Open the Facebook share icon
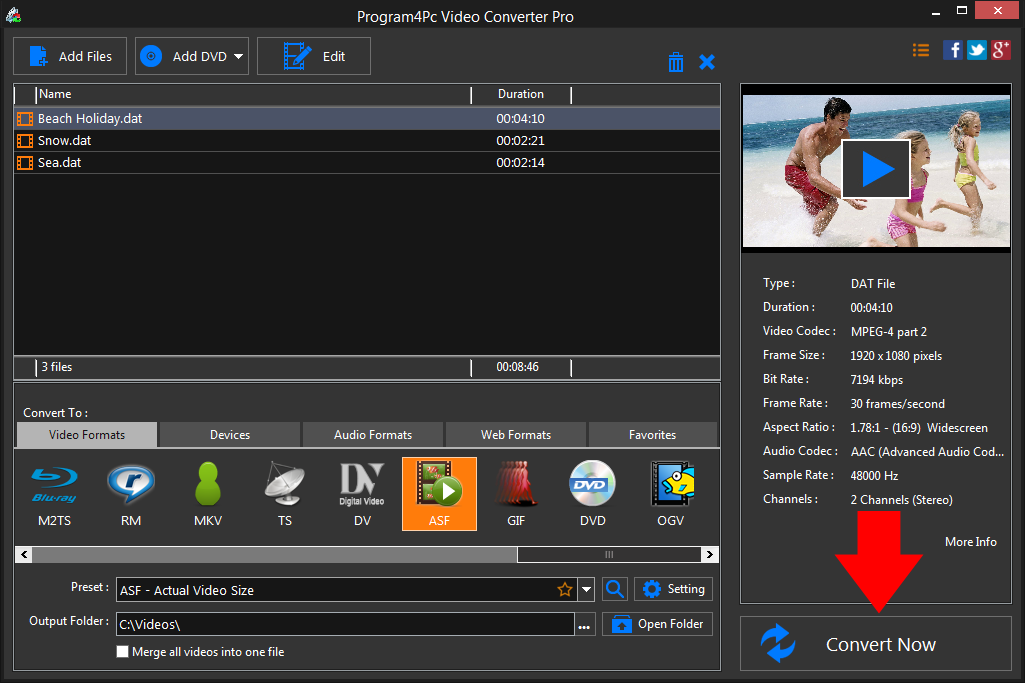This screenshot has height=683, width=1025. [x=953, y=50]
